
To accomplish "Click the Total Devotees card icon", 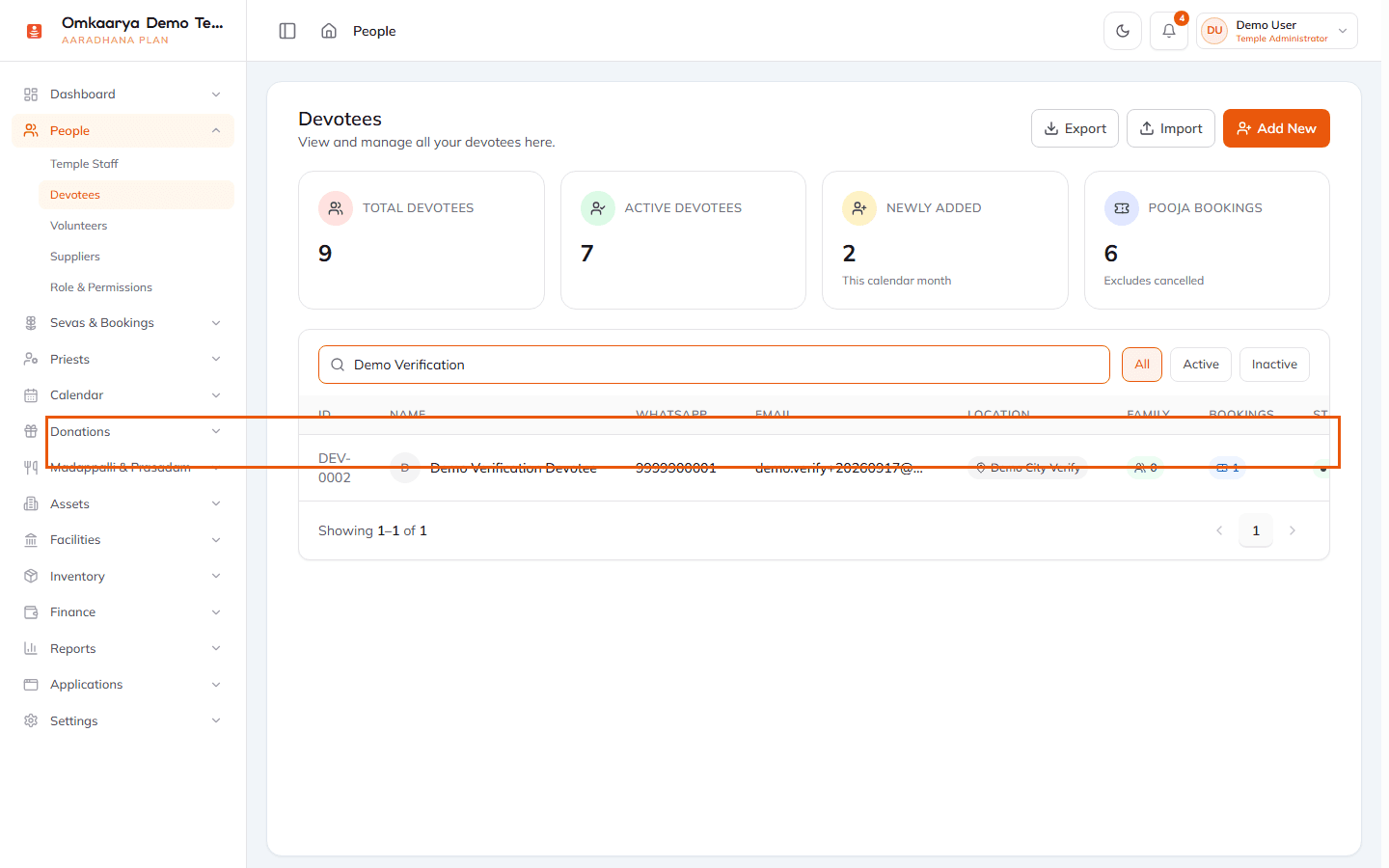I will click(336, 208).
